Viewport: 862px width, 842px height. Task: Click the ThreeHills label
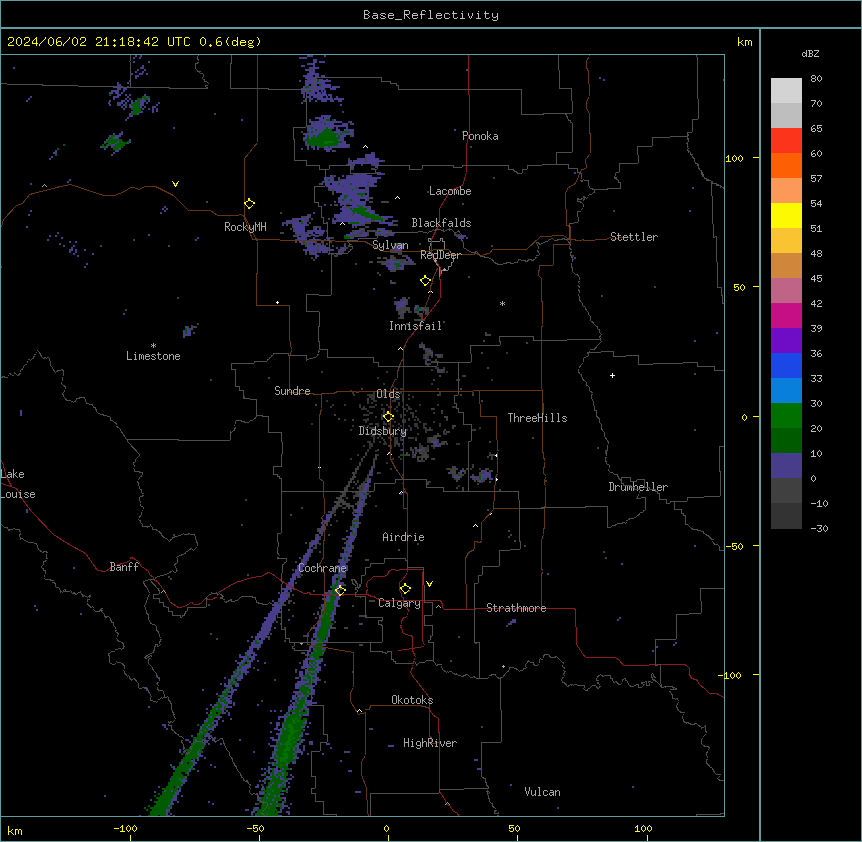tap(537, 418)
